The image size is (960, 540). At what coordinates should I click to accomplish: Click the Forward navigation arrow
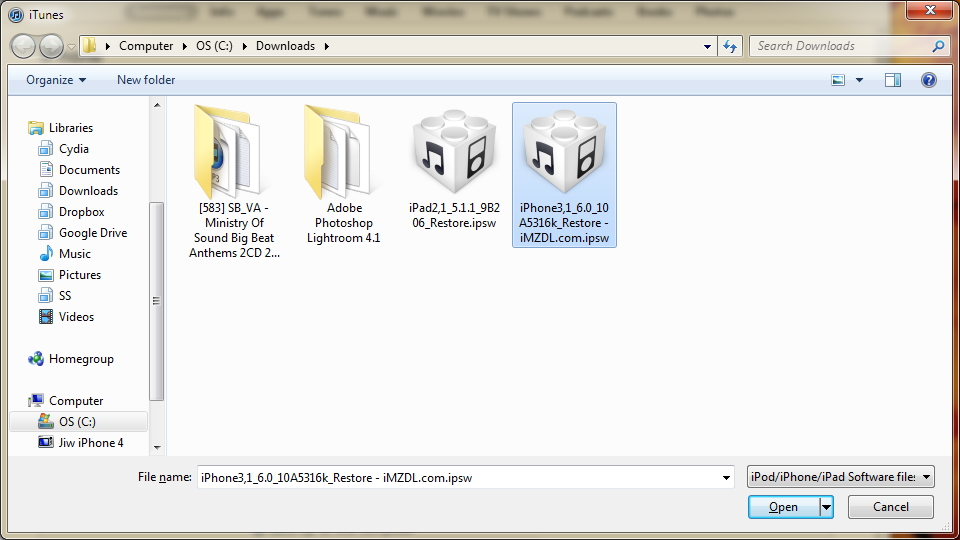pos(51,47)
